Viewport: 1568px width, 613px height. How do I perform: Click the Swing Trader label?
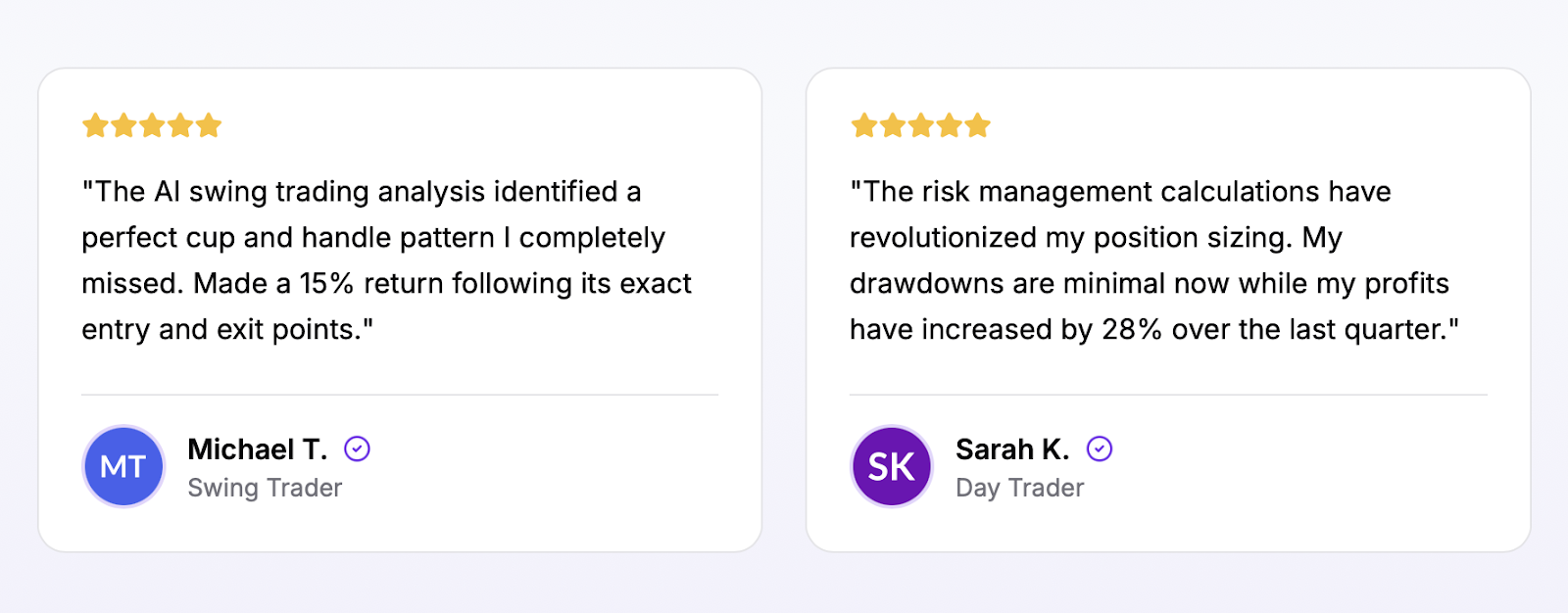(x=265, y=488)
